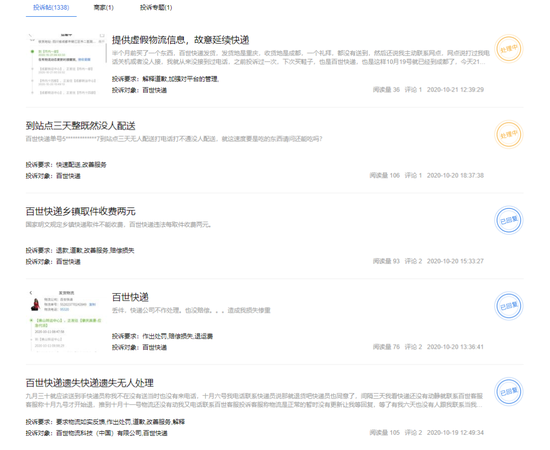Open complaint titled 百世快递乡镇取件收费两元

point(80,211)
